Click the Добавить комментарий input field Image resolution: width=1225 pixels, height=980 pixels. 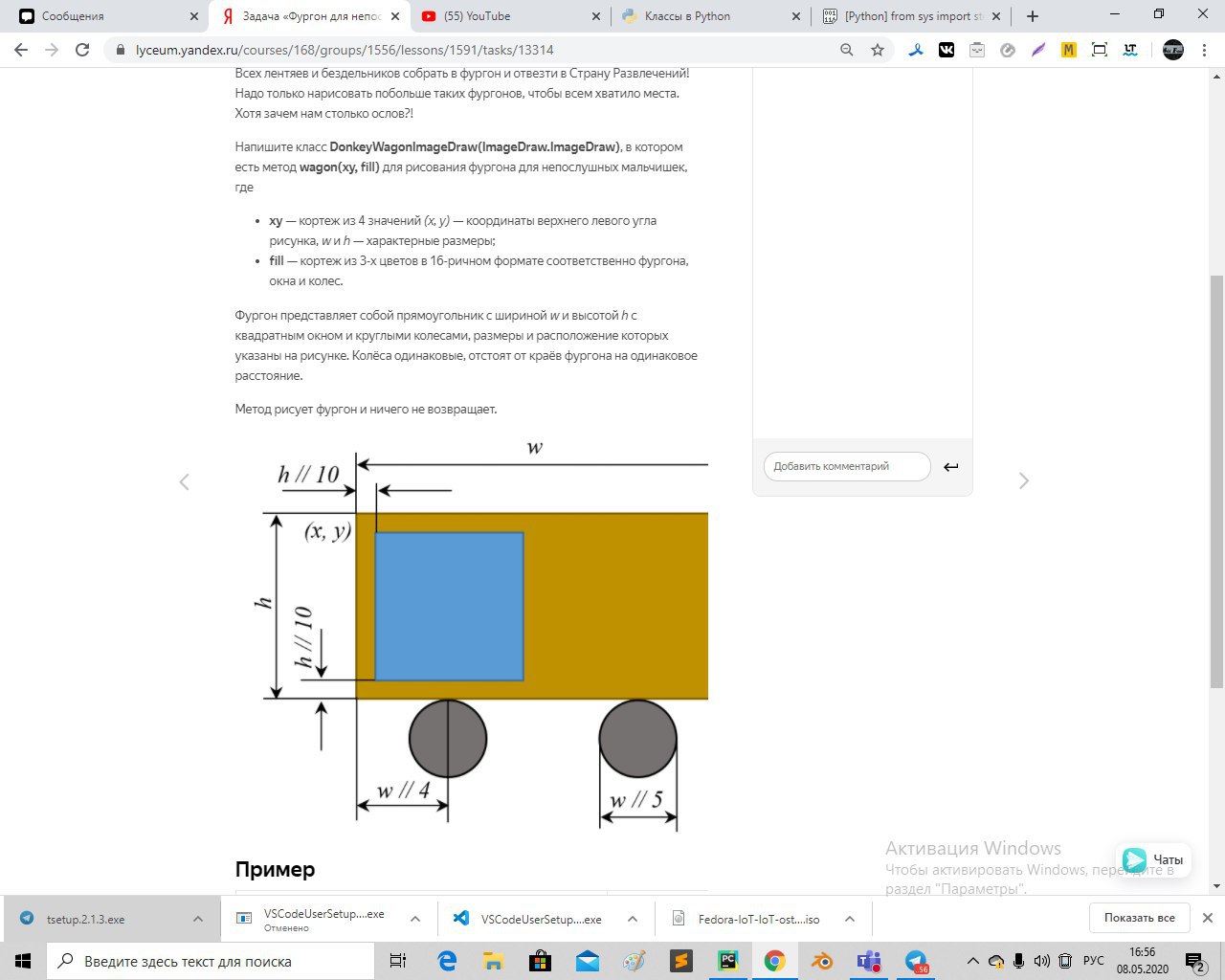click(847, 466)
